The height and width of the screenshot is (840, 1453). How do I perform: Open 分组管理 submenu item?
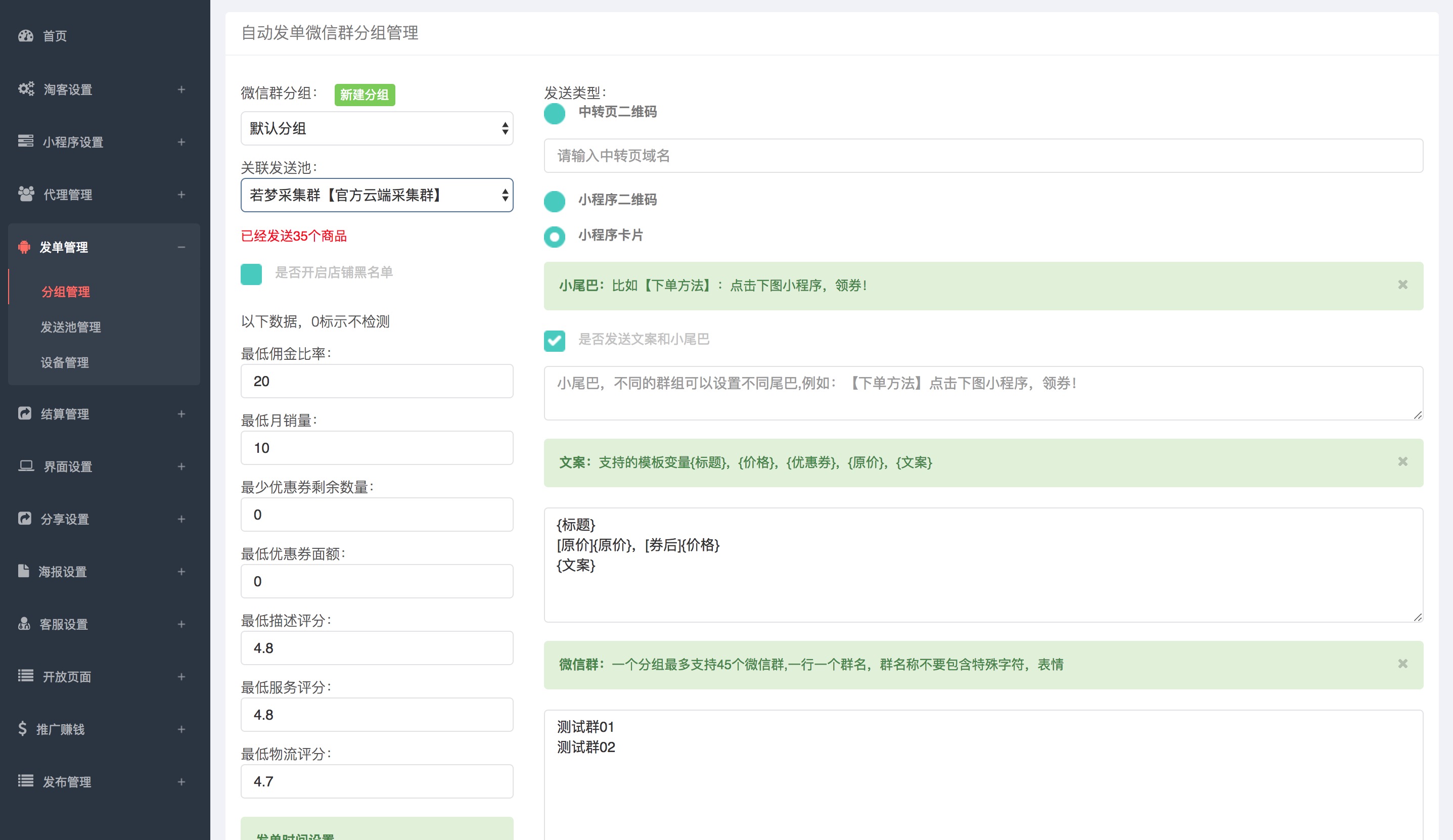[66, 292]
